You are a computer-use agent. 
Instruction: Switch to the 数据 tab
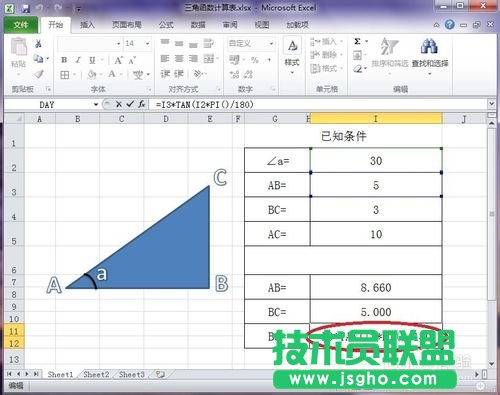point(198,25)
